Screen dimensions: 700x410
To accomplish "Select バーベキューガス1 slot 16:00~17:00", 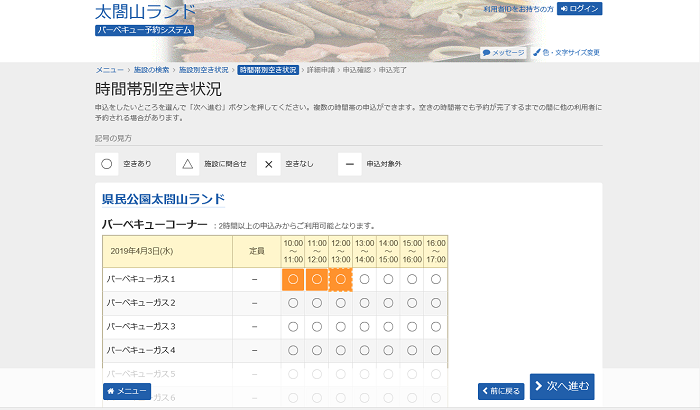I will [x=436, y=280].
